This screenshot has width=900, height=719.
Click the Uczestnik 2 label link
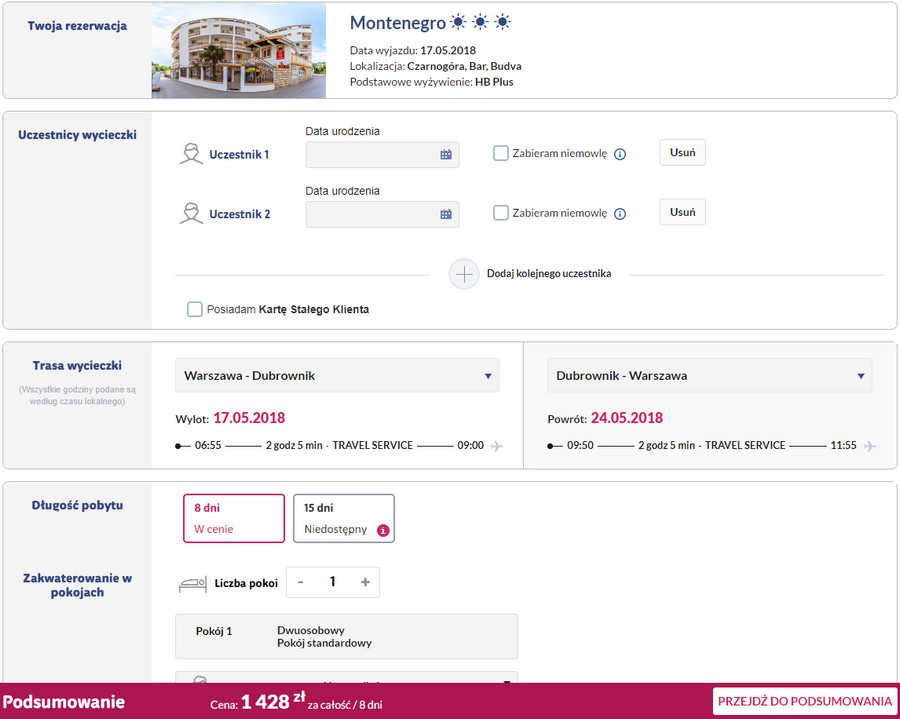(x=239, y=214)
